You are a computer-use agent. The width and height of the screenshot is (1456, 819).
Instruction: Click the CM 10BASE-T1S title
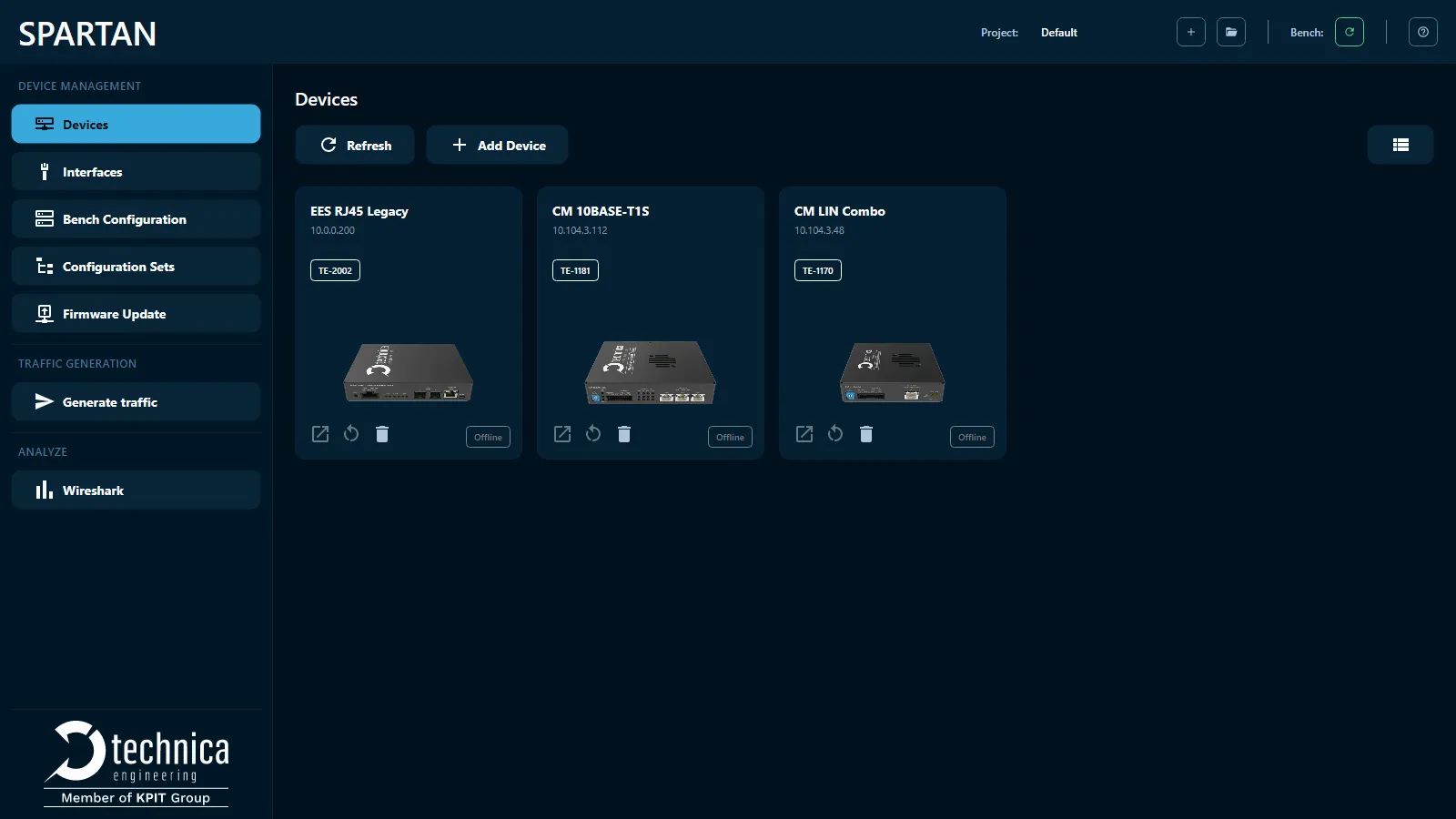pos(601,211)
